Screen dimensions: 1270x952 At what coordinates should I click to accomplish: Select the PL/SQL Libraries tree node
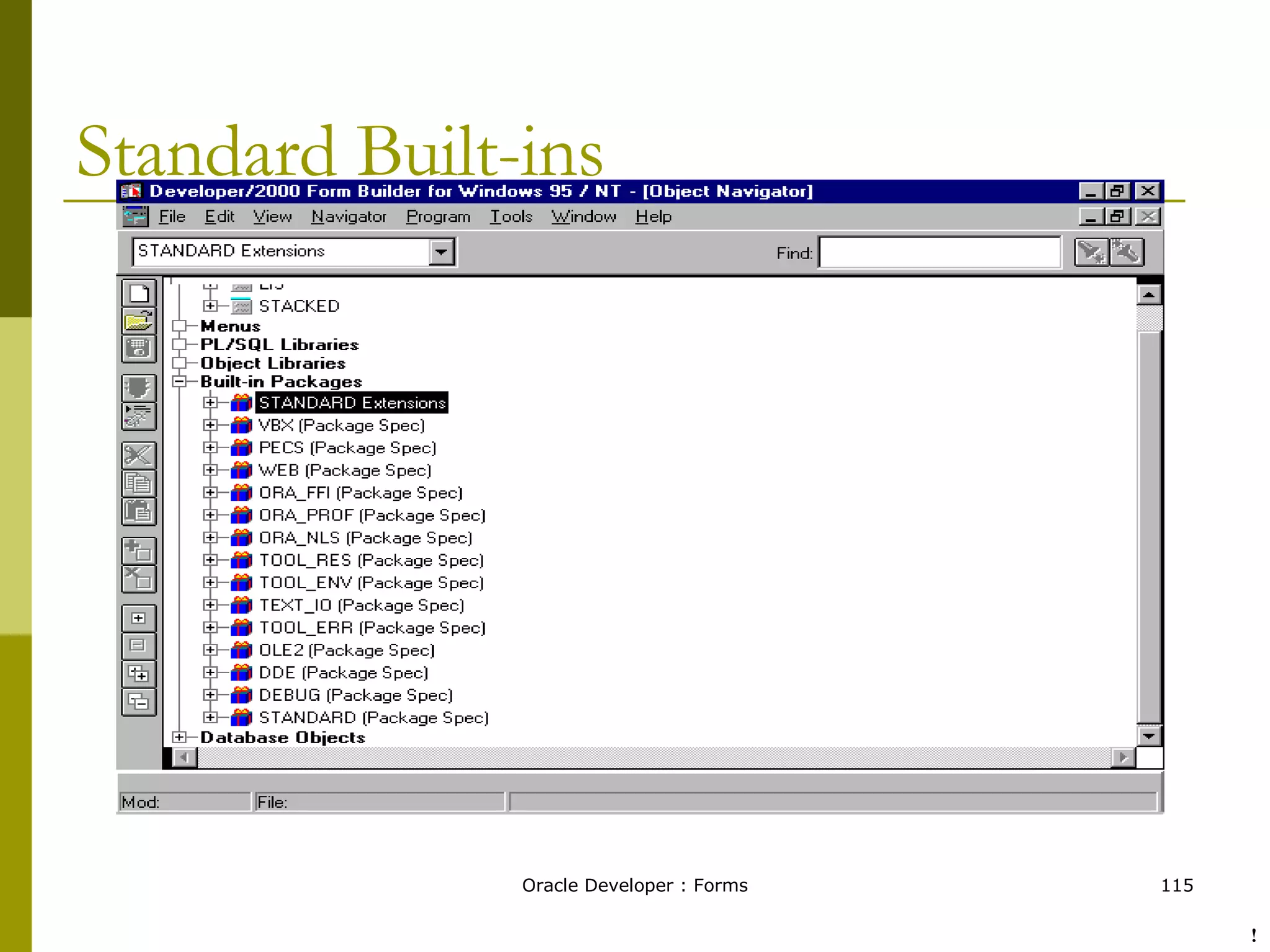280,345
